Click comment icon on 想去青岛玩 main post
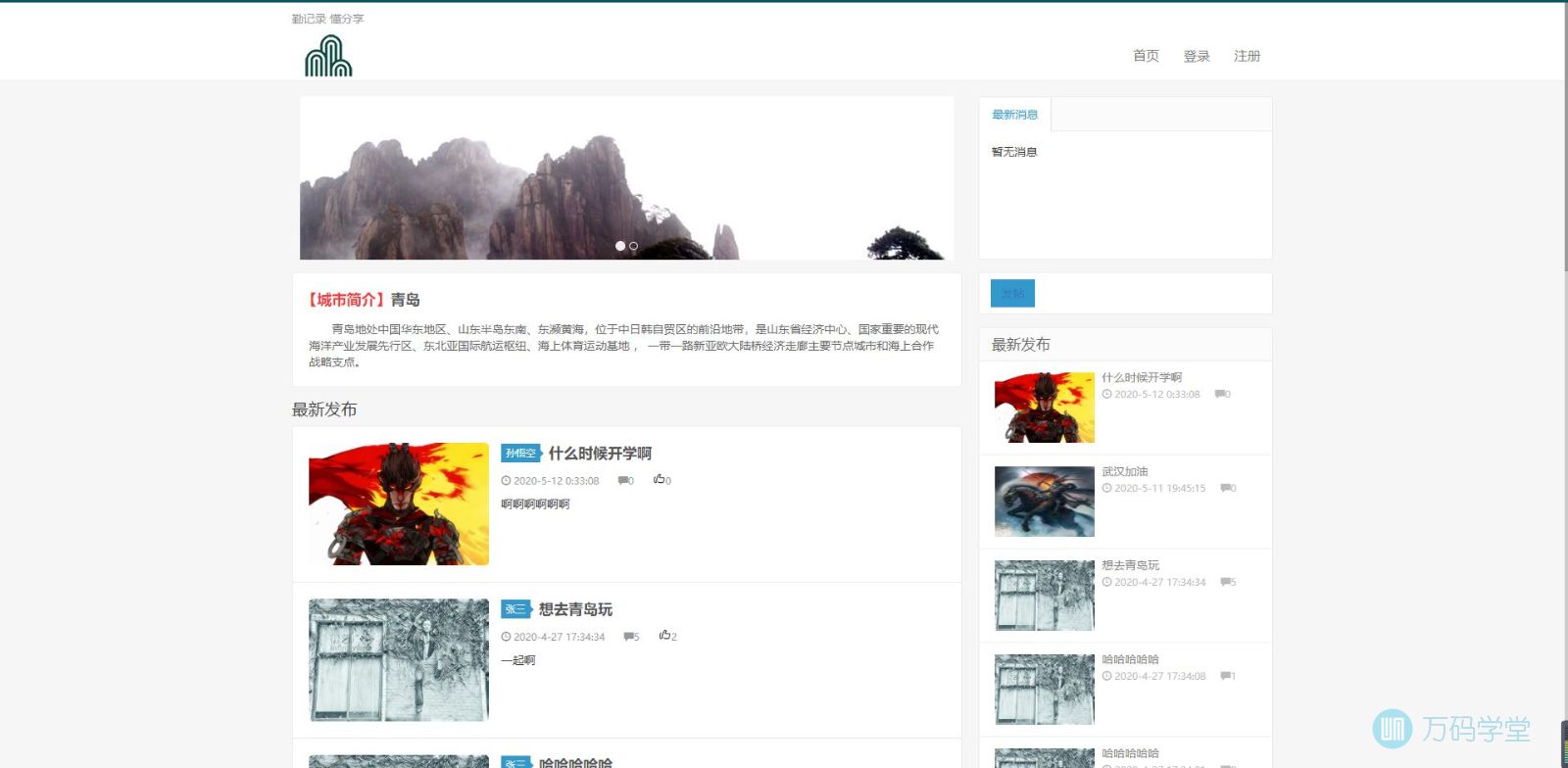This screenshot has width=1568, height=768. pos(629,637)
